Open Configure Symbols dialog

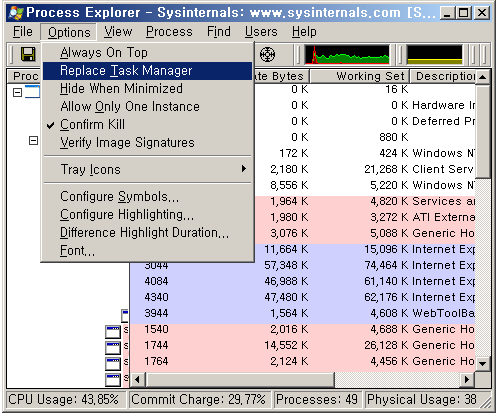pos(147,197)
